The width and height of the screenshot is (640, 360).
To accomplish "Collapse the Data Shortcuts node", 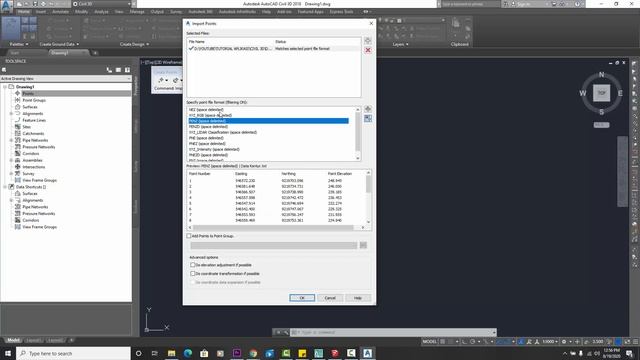I will 5,187.
